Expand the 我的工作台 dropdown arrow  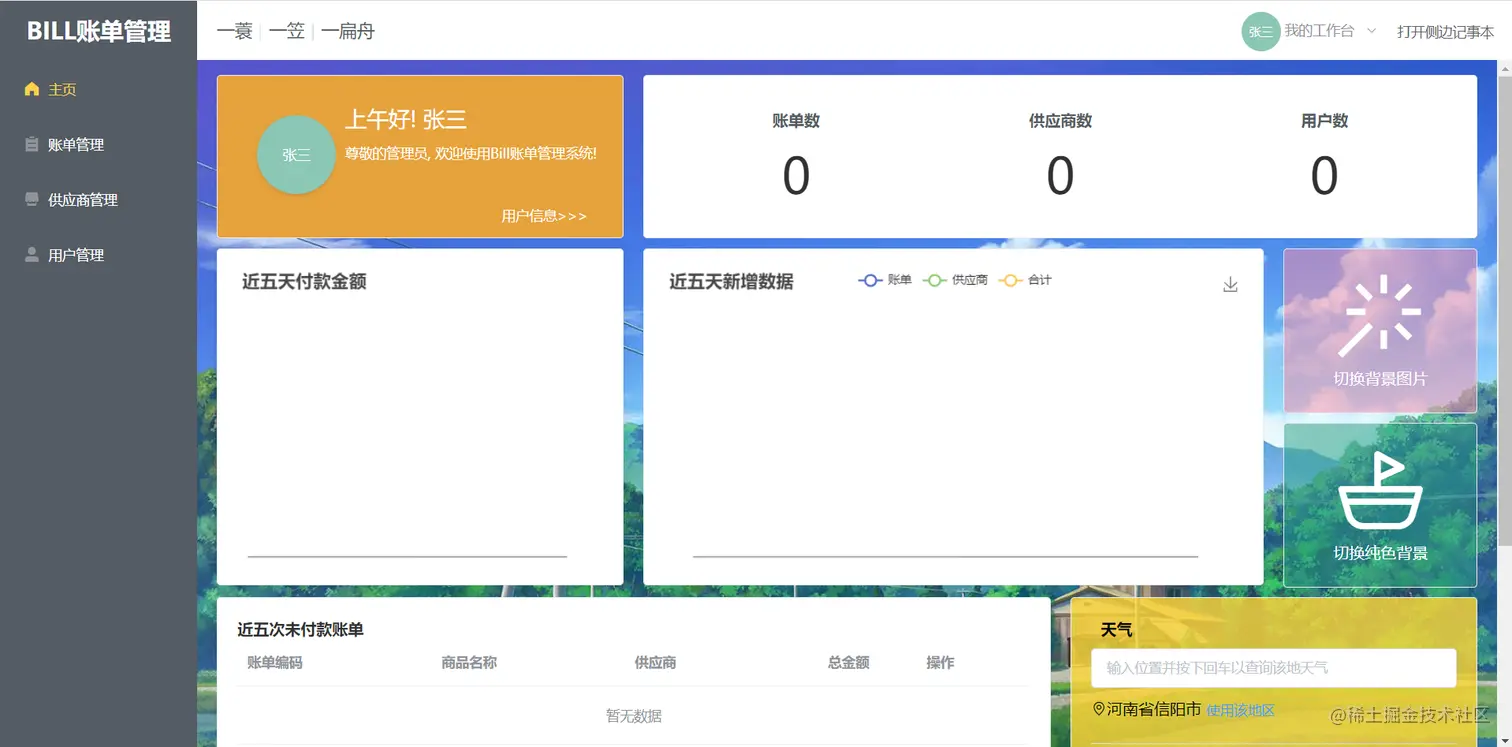click(1371, 31)
